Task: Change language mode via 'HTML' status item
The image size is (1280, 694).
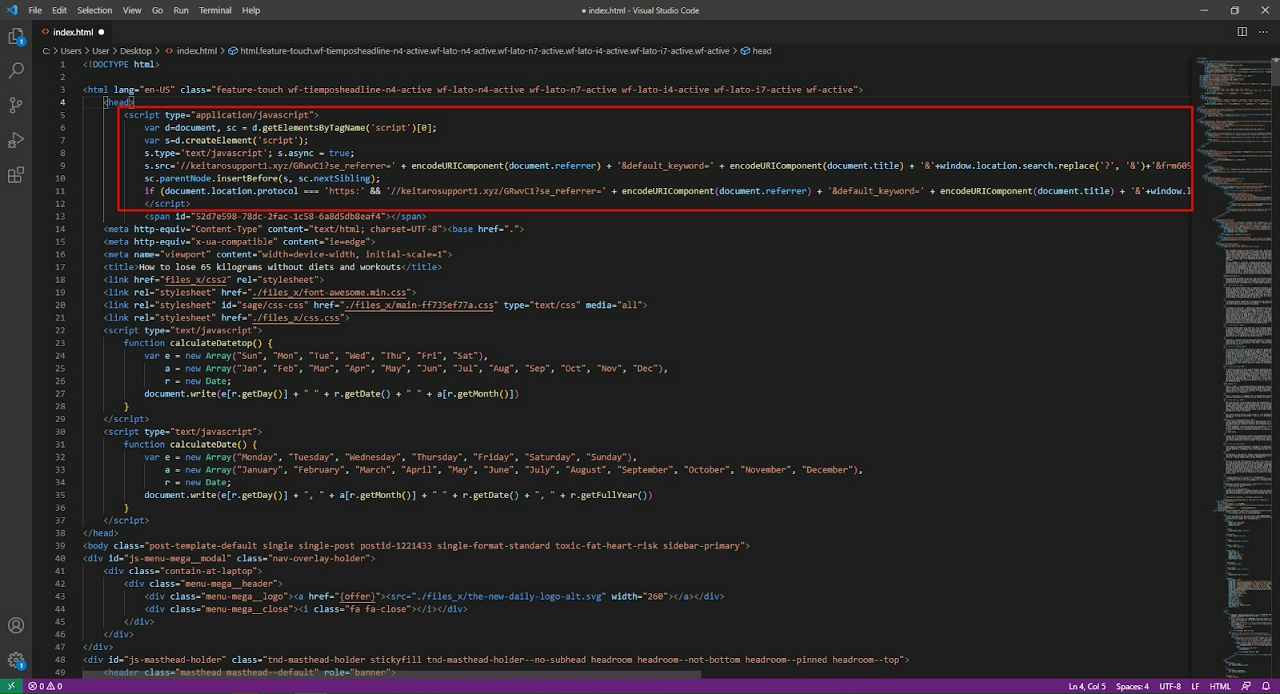Action: (1220, 686)
